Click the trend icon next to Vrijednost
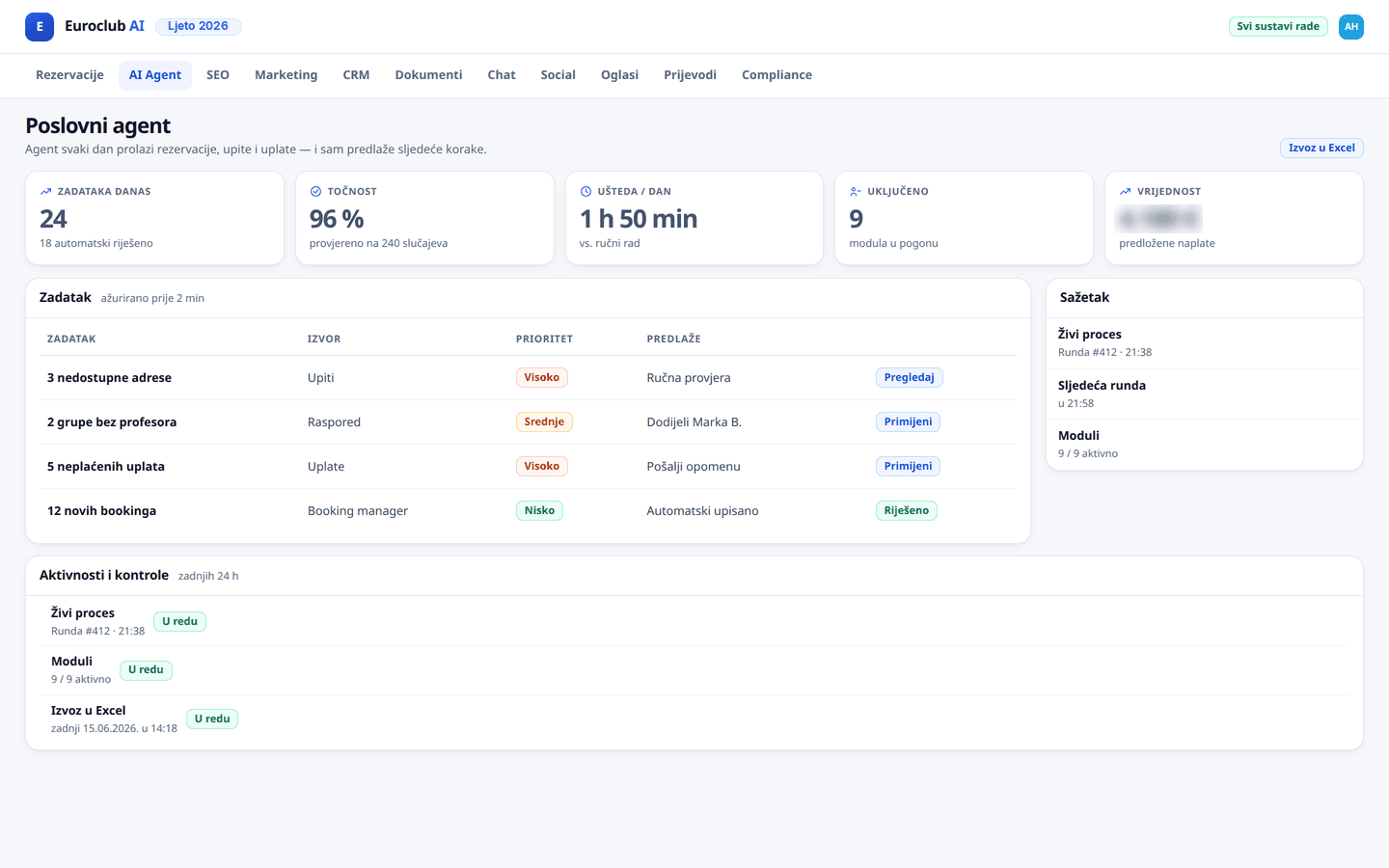Viewport: 1389px width, 868px height. (1126, 192)
